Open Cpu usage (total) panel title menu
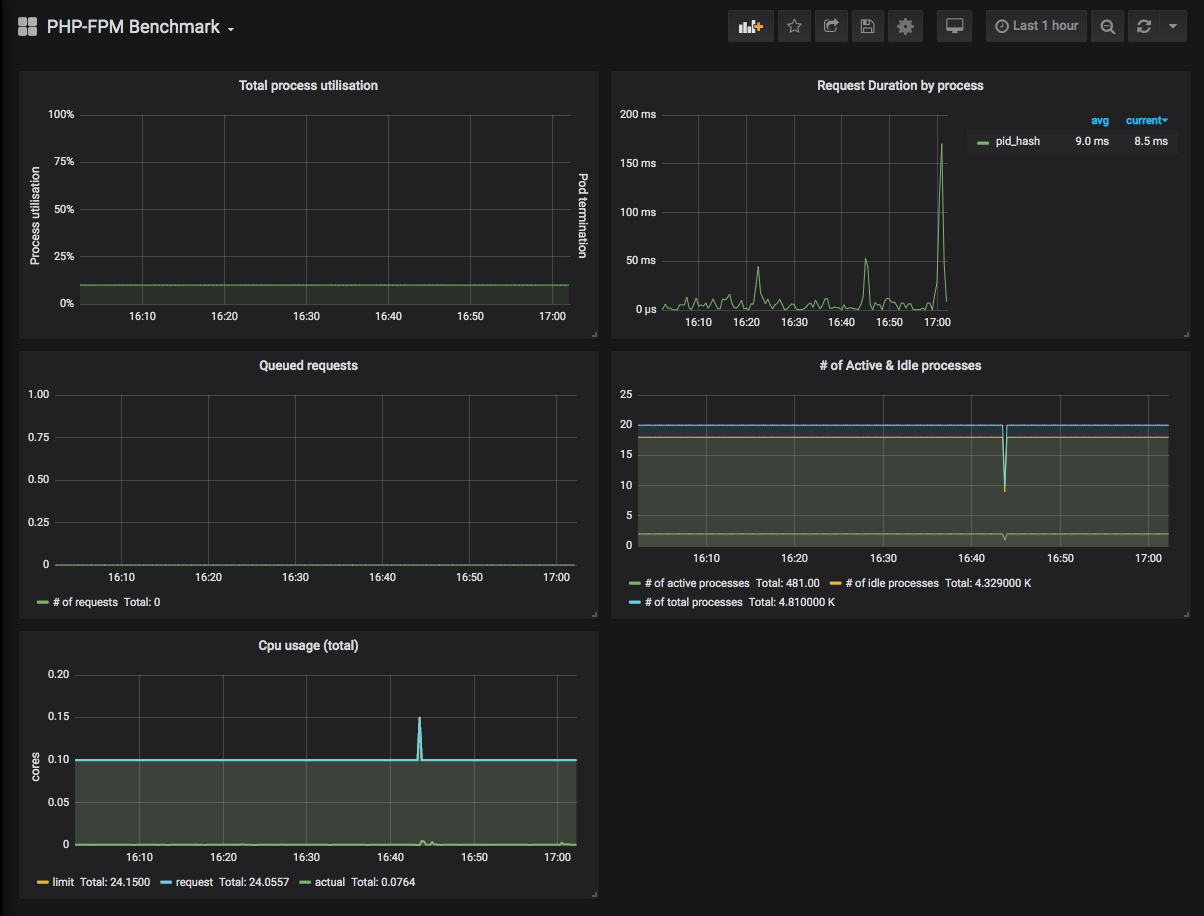 coord(308,646)
